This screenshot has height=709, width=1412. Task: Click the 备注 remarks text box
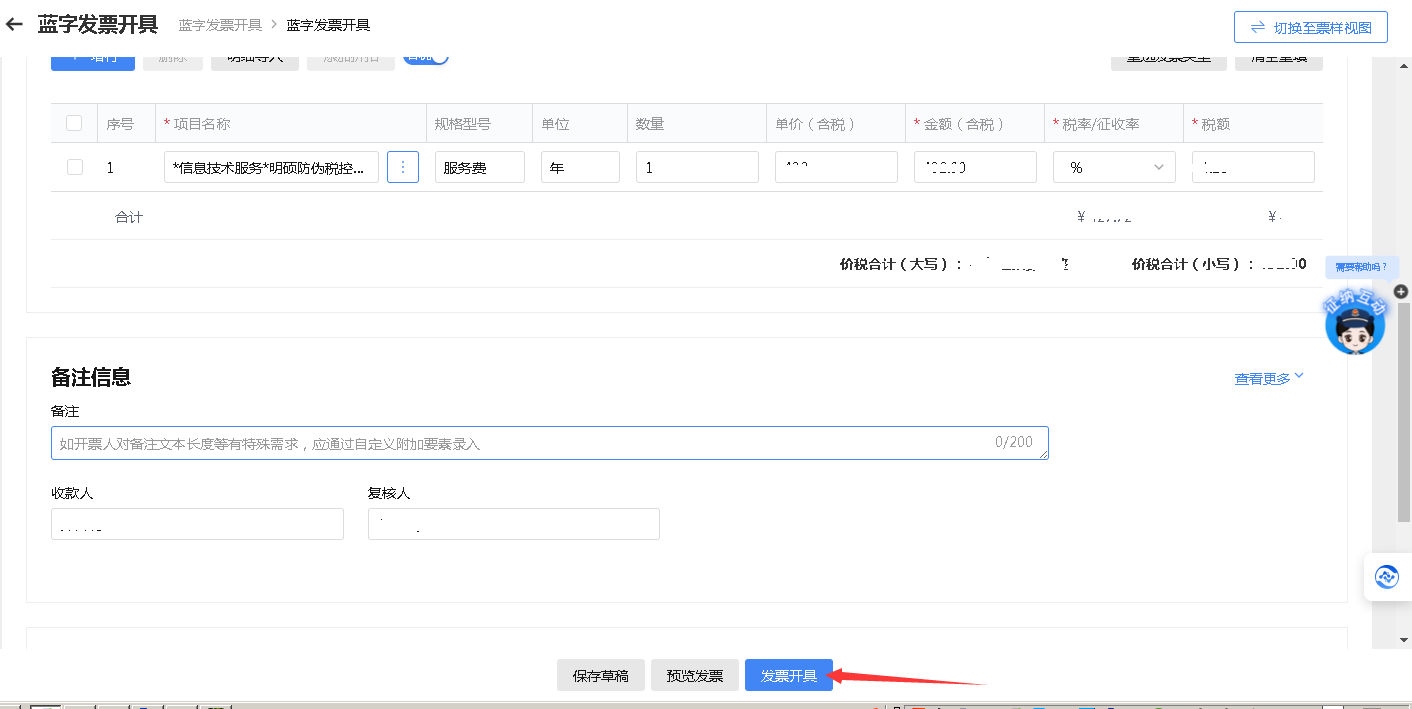(x=549, y=443)
